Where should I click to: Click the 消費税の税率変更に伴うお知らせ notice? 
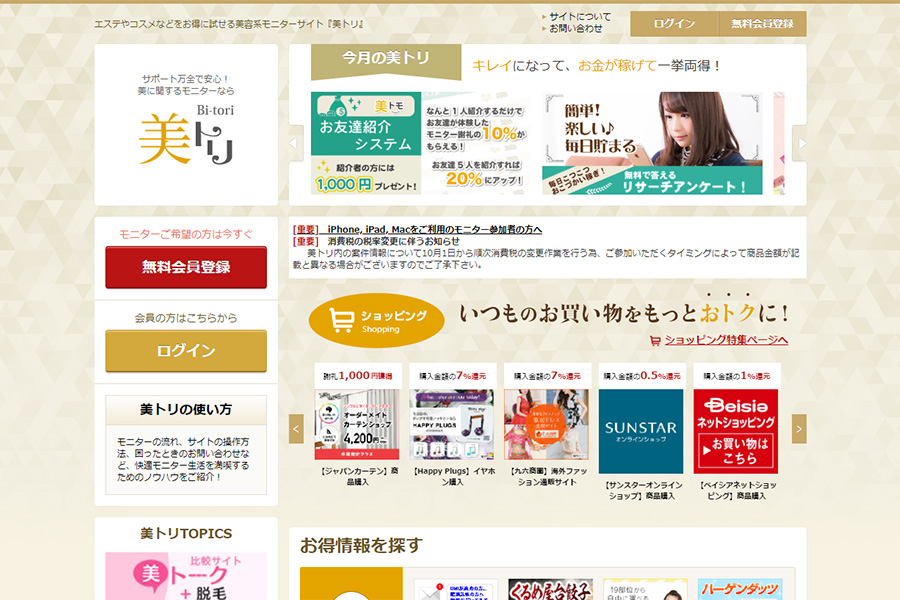point(394,241)
